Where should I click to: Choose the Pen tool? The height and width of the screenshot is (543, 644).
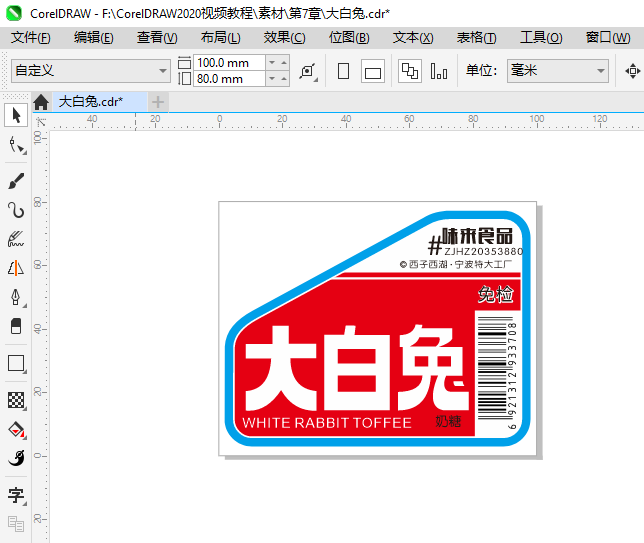[16, 297]
